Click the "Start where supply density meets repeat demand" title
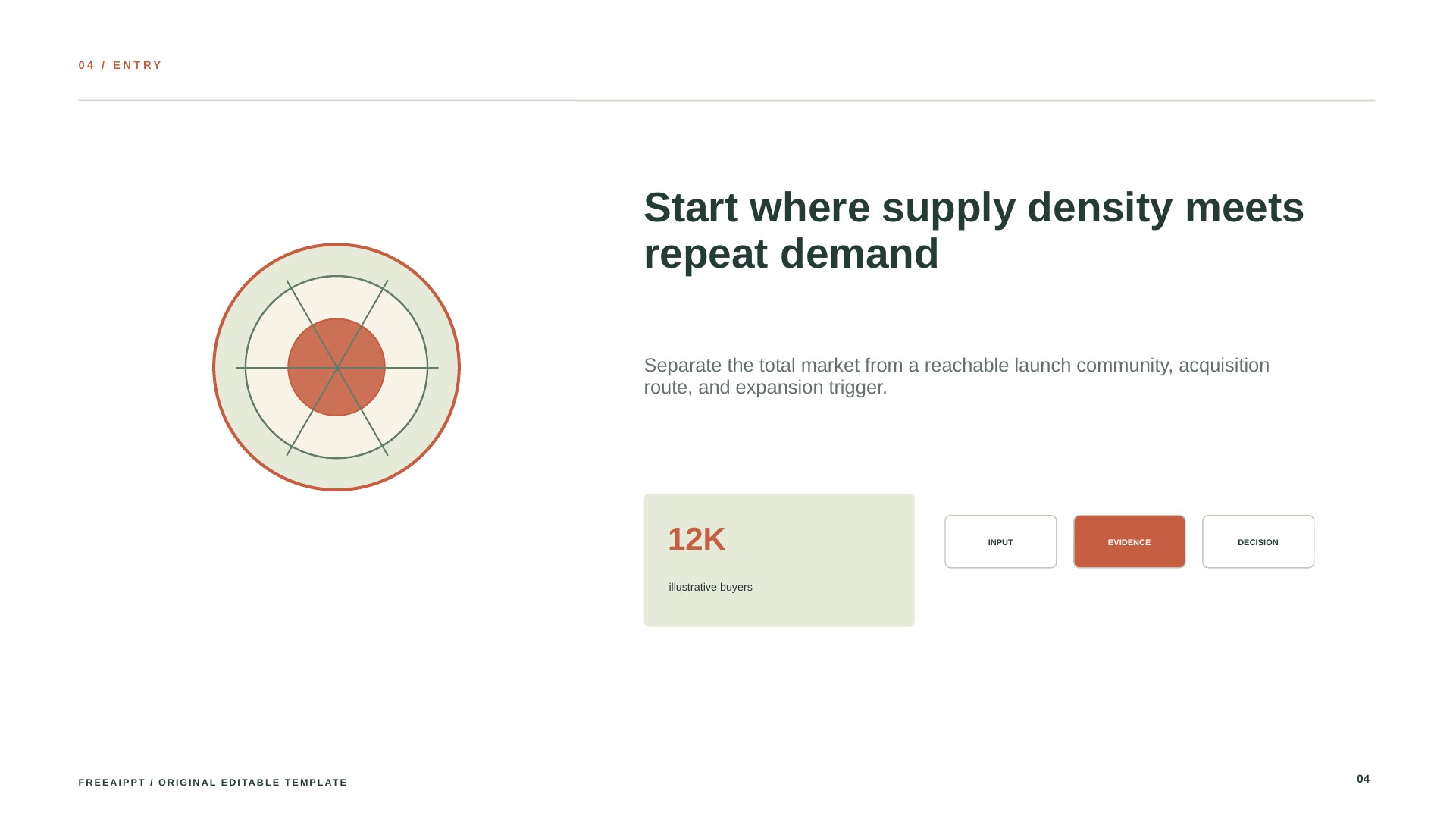Screen dimensions: 1456x819 pos(974,231)
